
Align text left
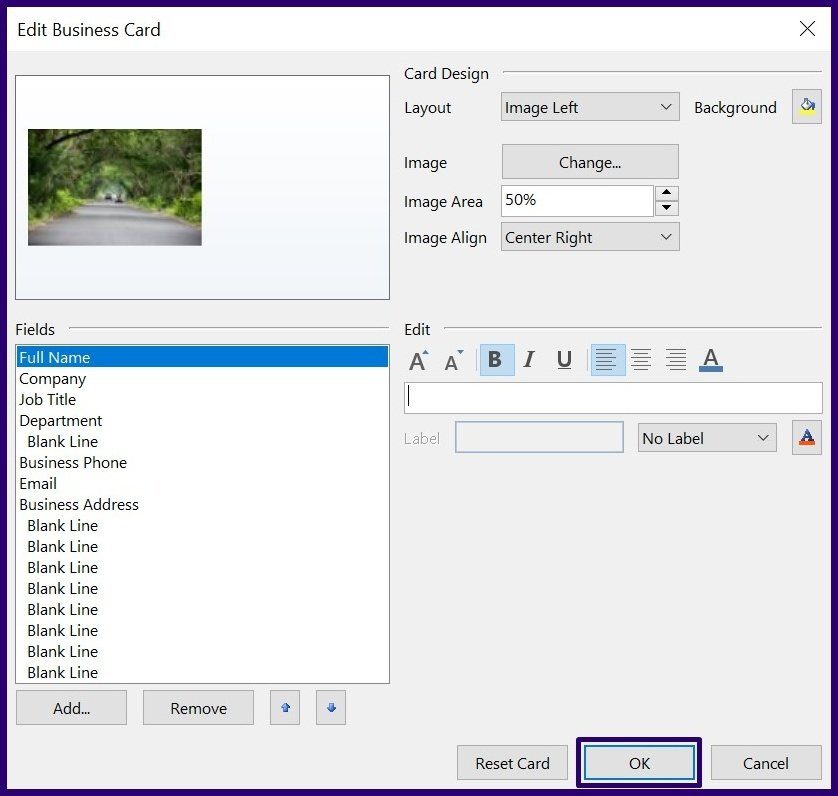point(608,360)
